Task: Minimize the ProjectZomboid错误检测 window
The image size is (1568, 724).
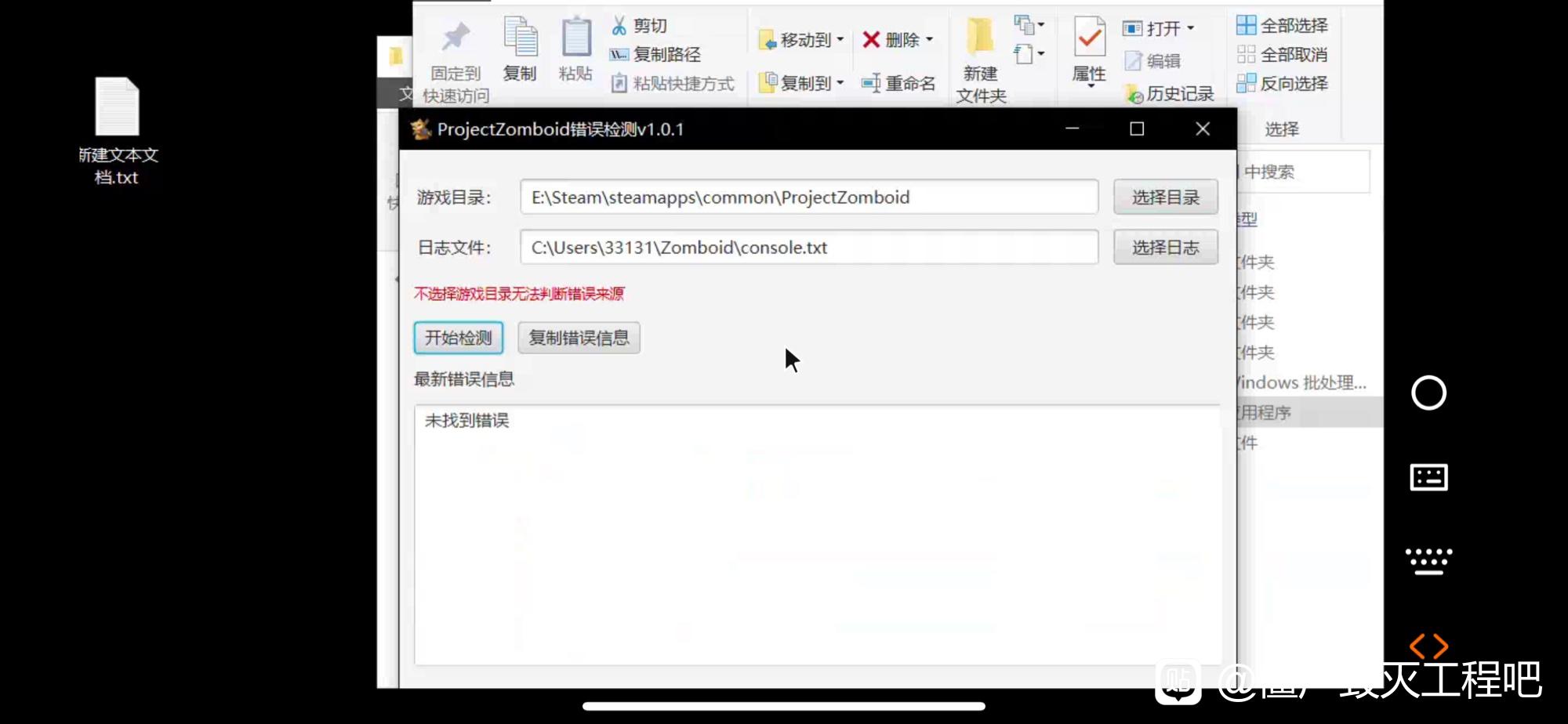Action: (1073, 129)
